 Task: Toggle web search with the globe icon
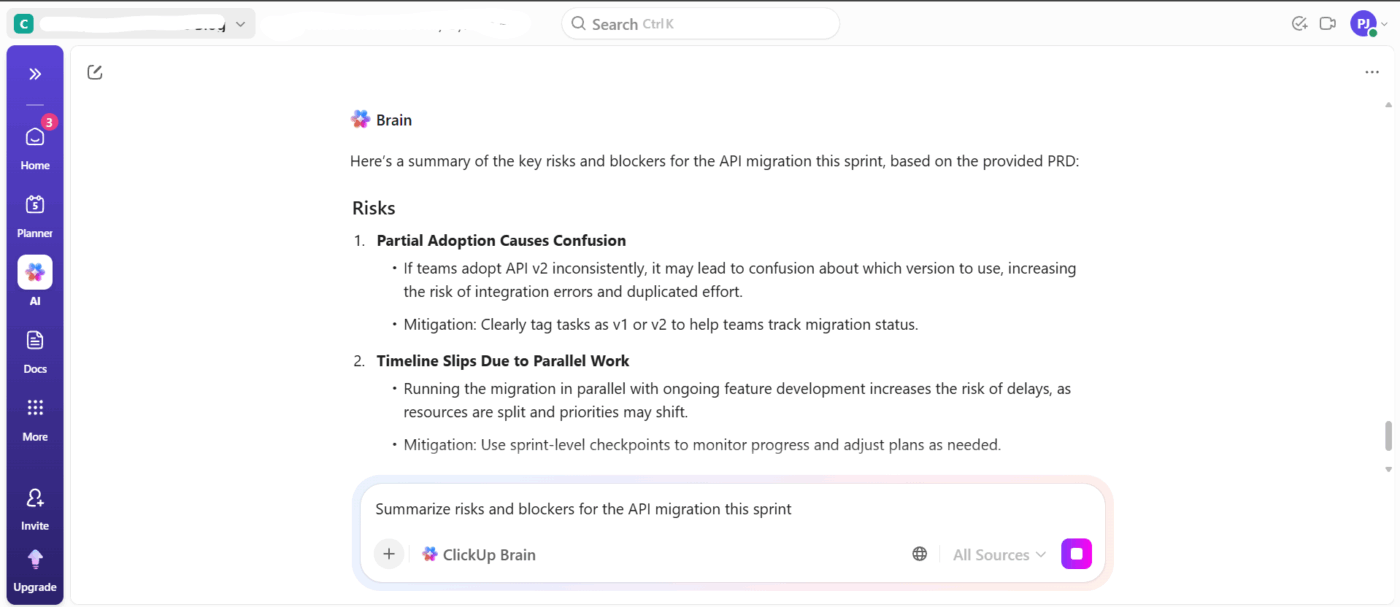coord(918,553)
